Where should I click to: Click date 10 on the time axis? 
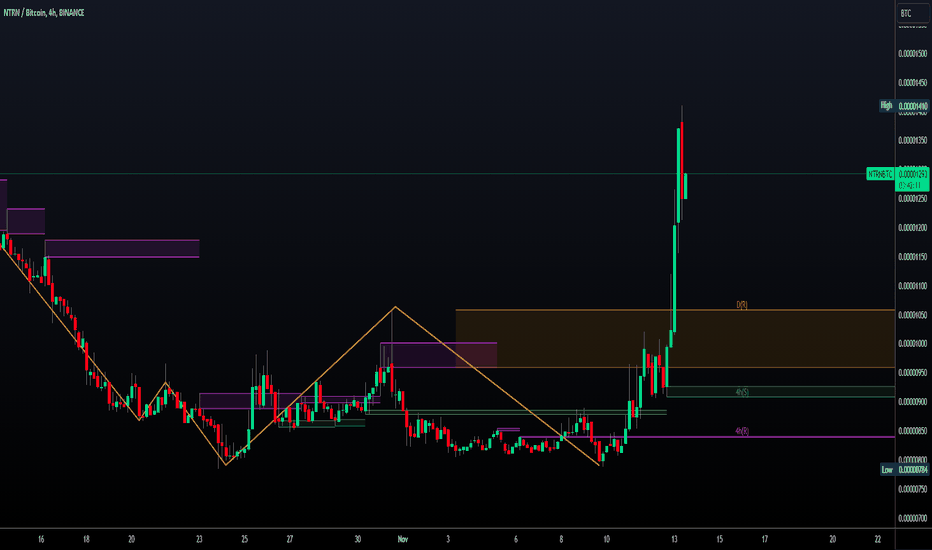(606, 539)
